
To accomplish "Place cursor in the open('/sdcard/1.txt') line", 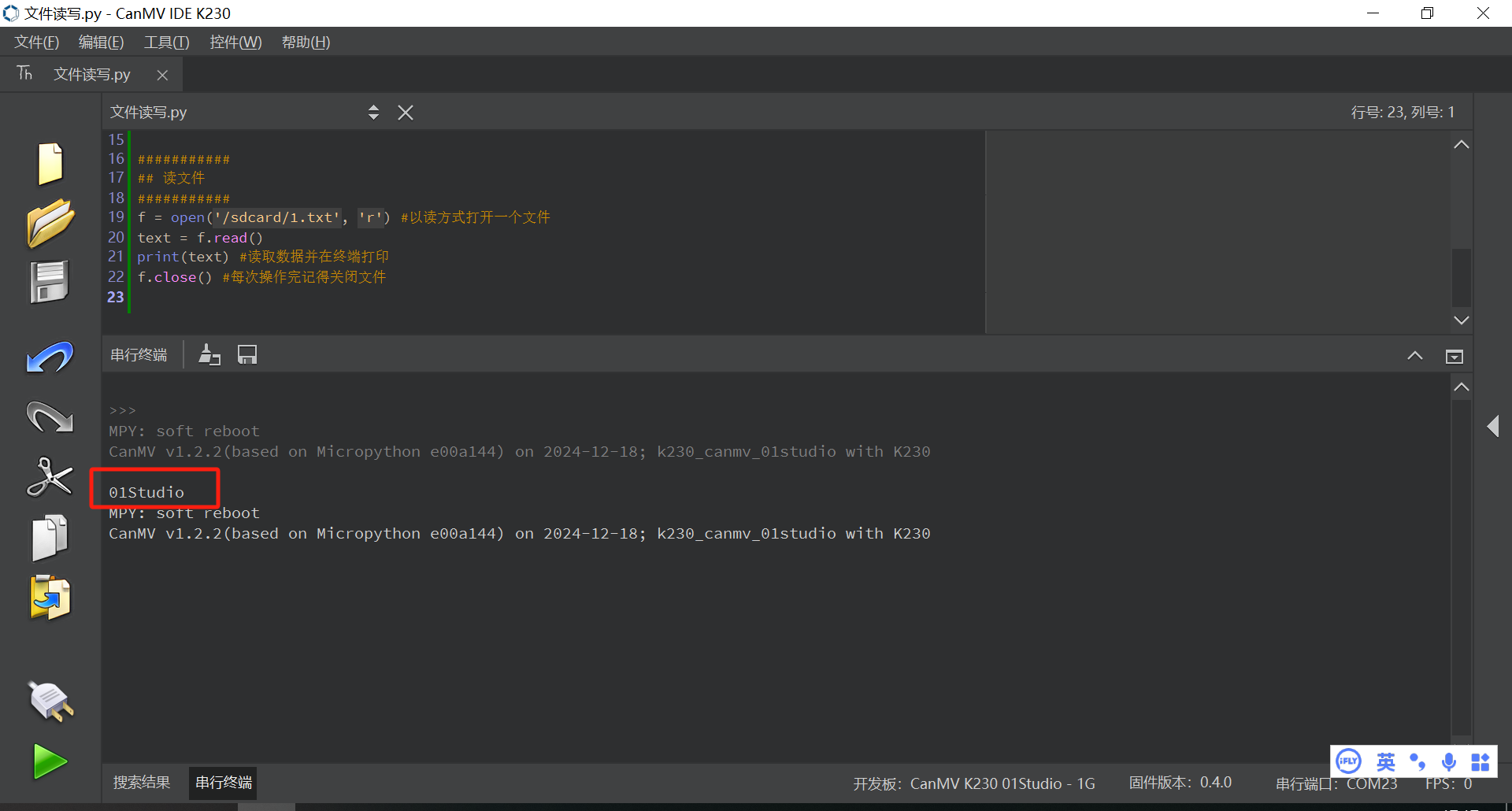I will (343, 217).
